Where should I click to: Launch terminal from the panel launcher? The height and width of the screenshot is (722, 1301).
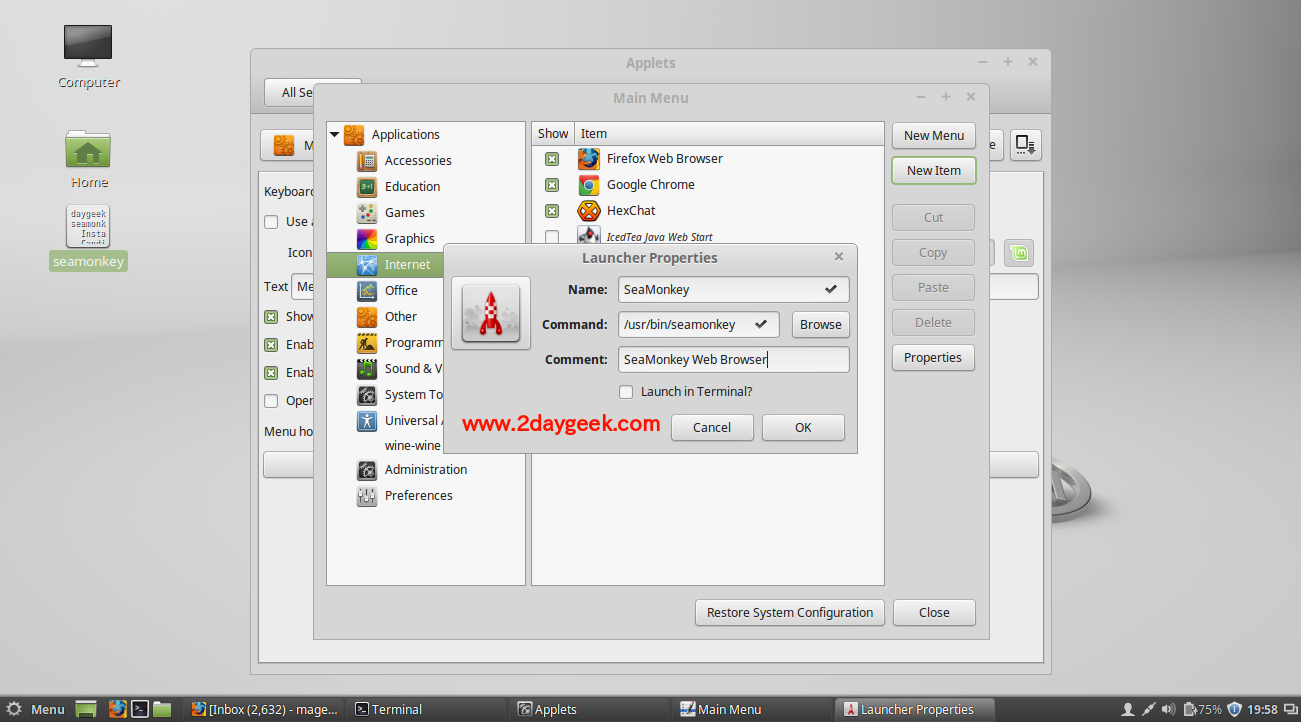coord(140,709)
